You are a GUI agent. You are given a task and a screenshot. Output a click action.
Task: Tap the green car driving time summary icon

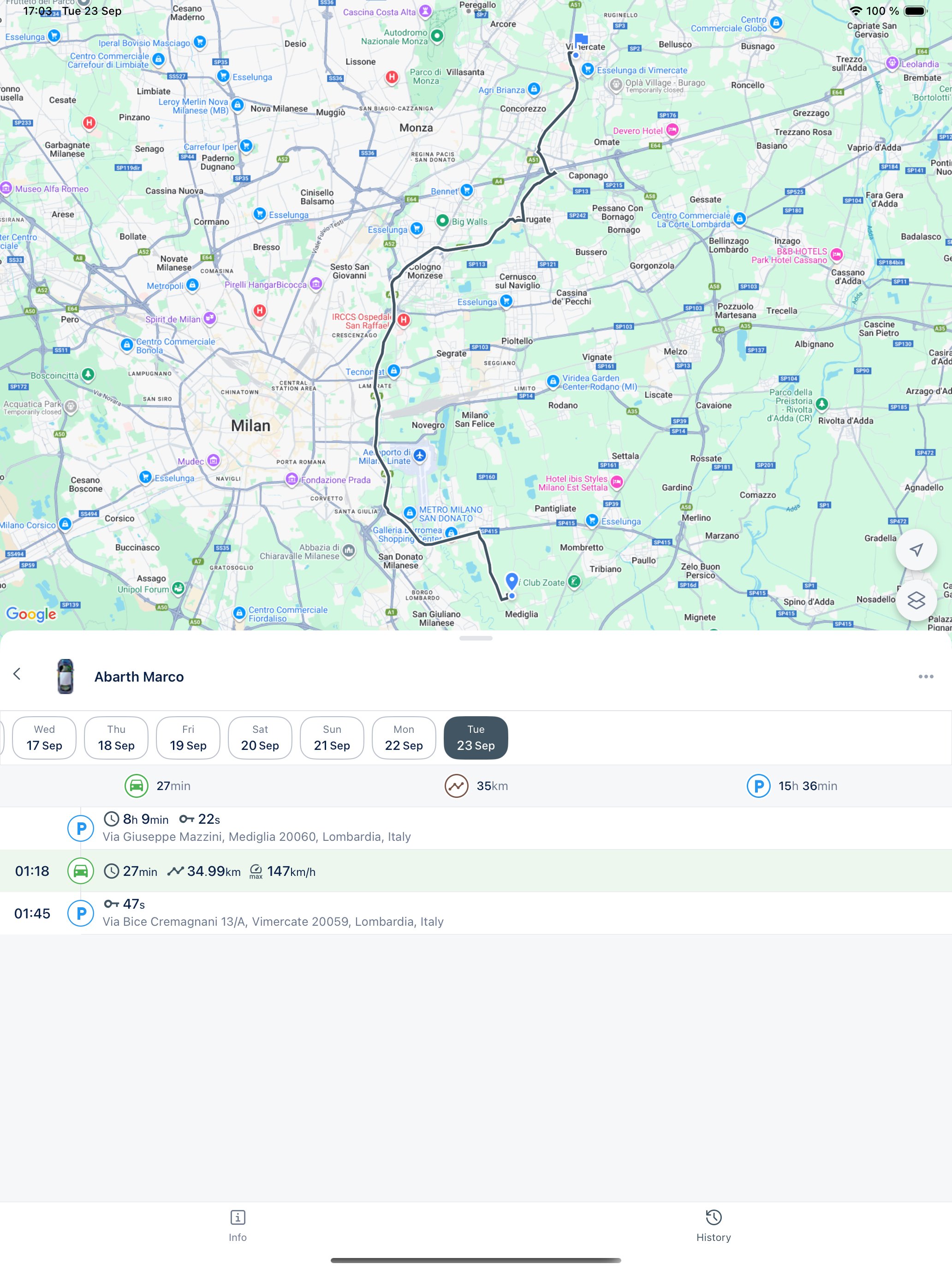(137, 785)
